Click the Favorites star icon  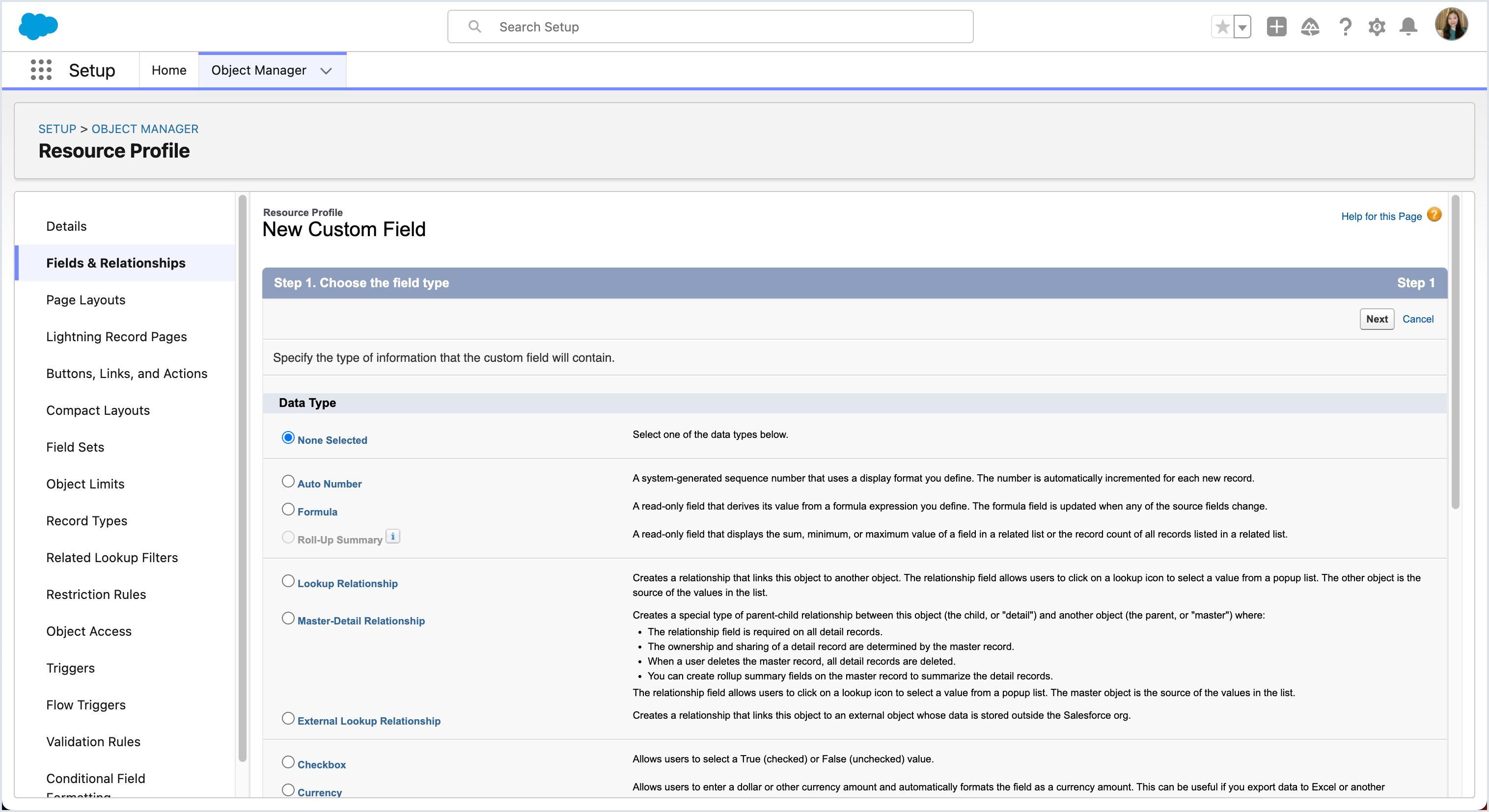click(x=1222, y=27)
